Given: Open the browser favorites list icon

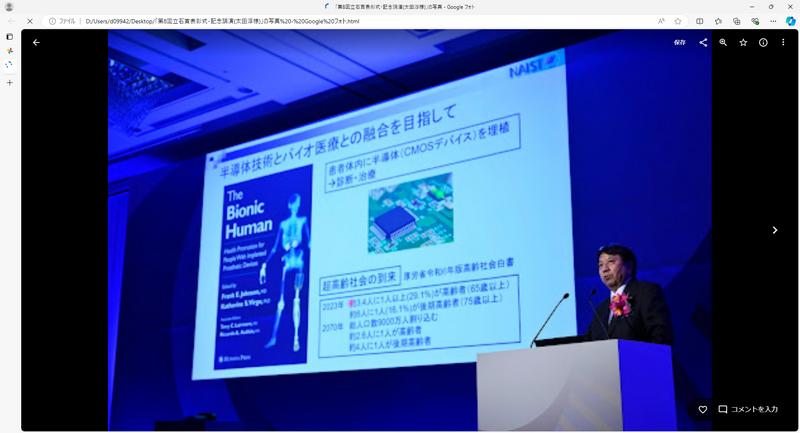Looking at the screenshot, I should pyautogui.click(x=718, y=21).
